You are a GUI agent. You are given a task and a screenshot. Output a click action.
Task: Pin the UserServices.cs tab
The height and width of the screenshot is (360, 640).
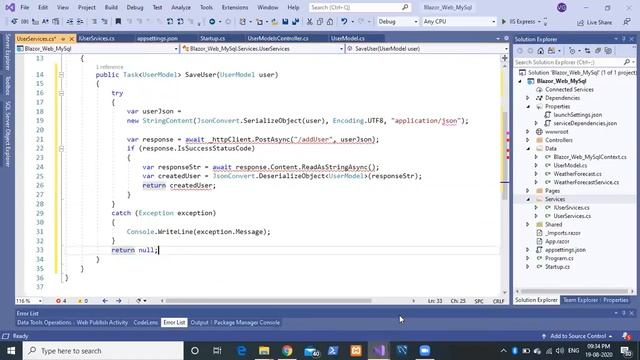coord(63,39)
